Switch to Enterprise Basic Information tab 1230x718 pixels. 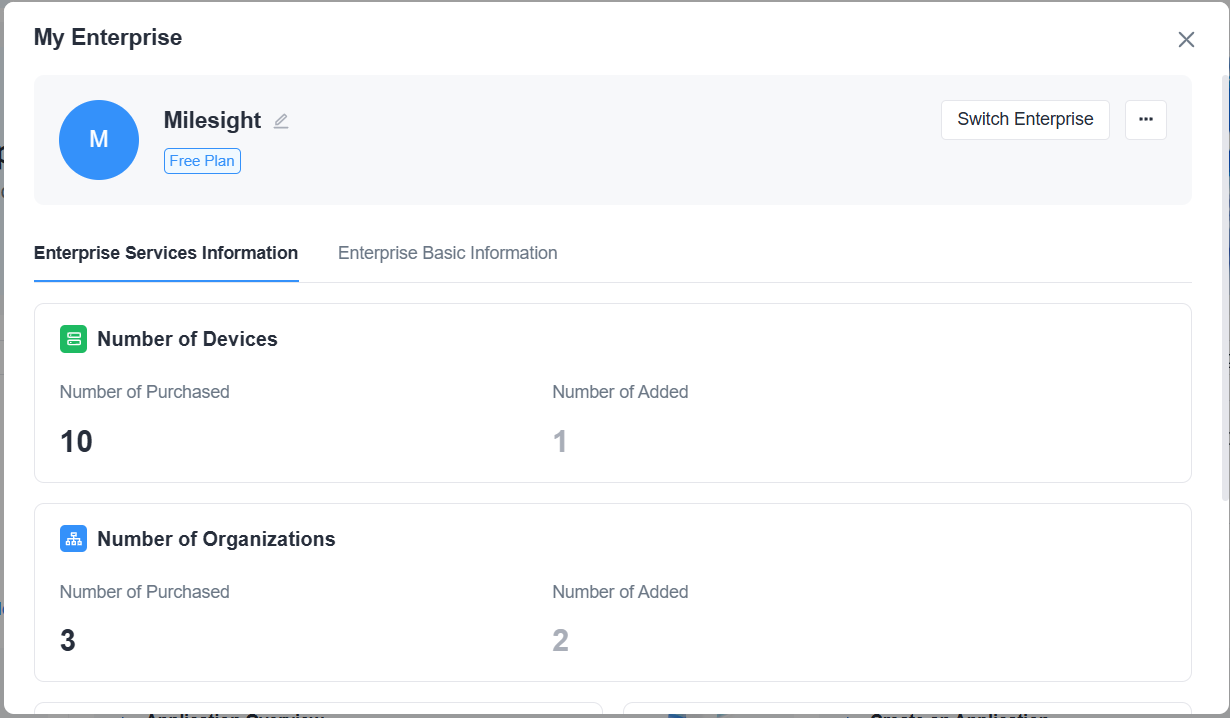coord(447,253)
